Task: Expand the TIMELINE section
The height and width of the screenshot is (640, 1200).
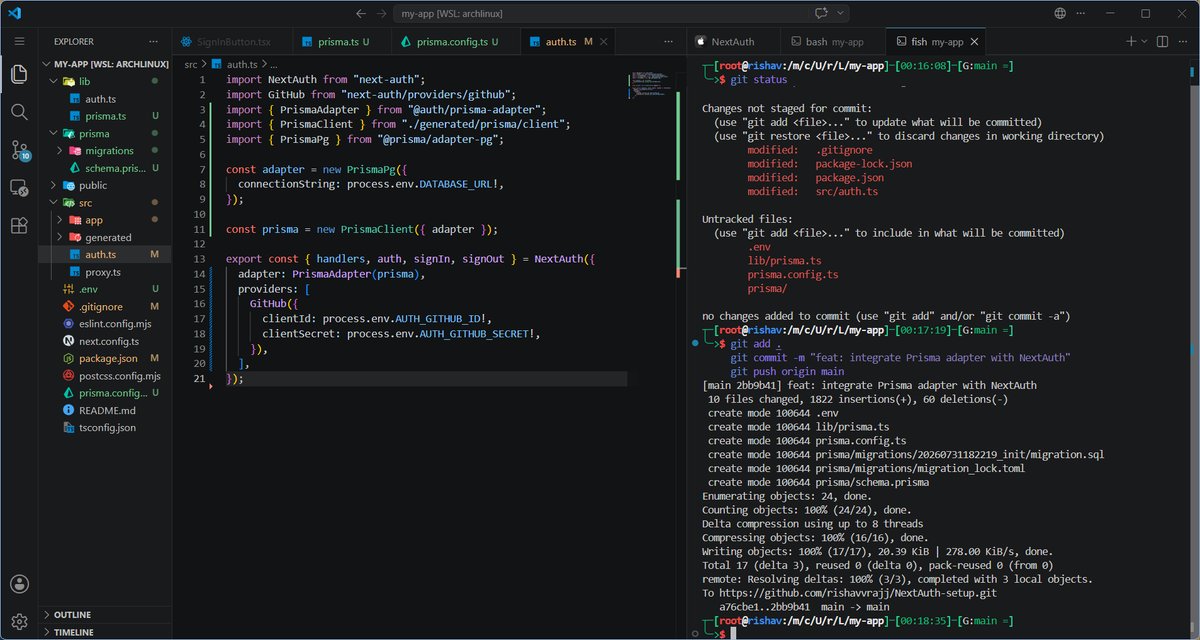Action: click(105, 632)
